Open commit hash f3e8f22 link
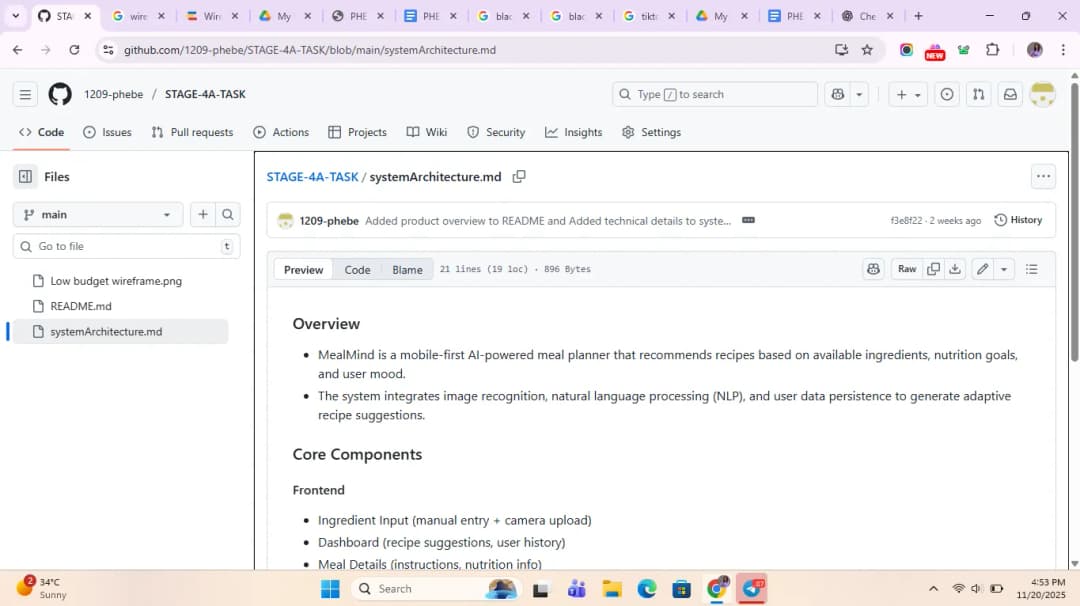 point(906,220)
